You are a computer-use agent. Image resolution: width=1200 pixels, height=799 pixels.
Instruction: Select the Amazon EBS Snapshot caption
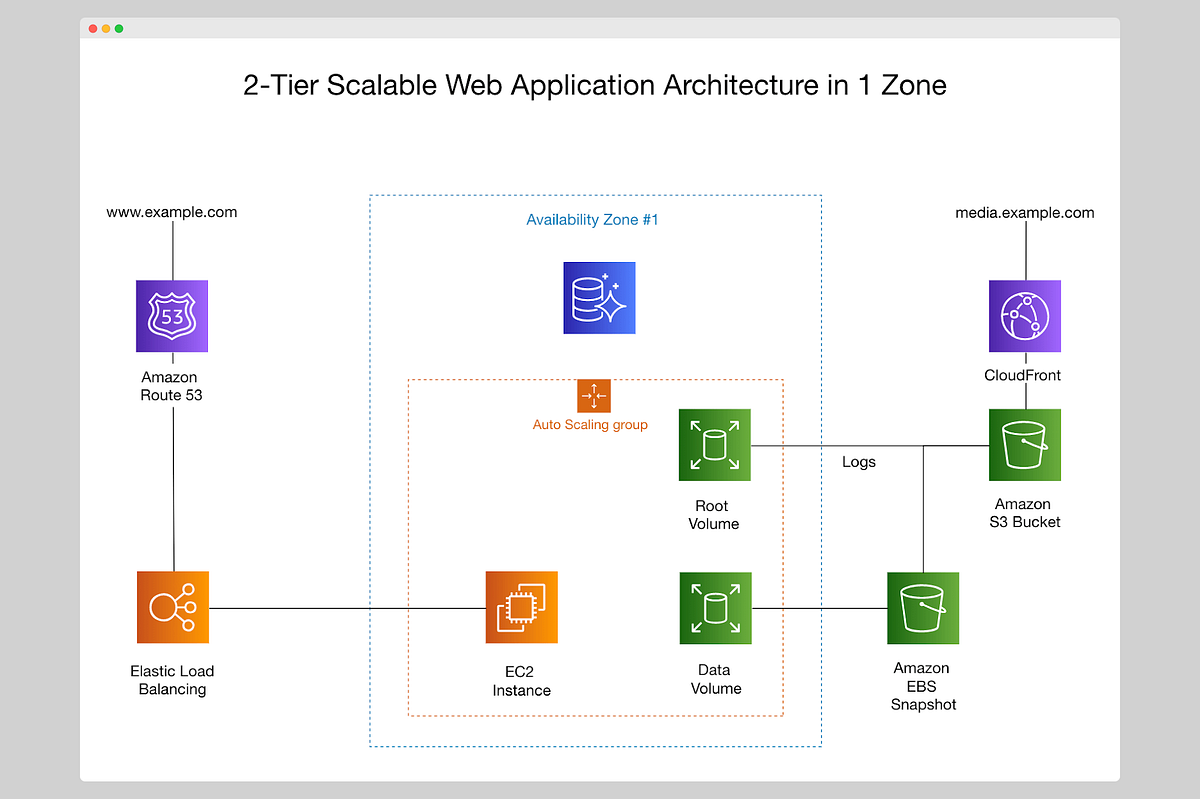(923, 686)
